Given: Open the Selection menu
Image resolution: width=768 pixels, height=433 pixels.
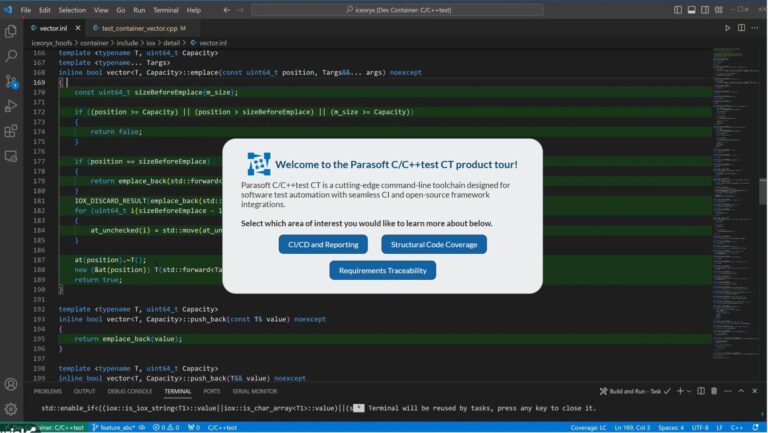Looking at the screenshot, I should (72, 10).
